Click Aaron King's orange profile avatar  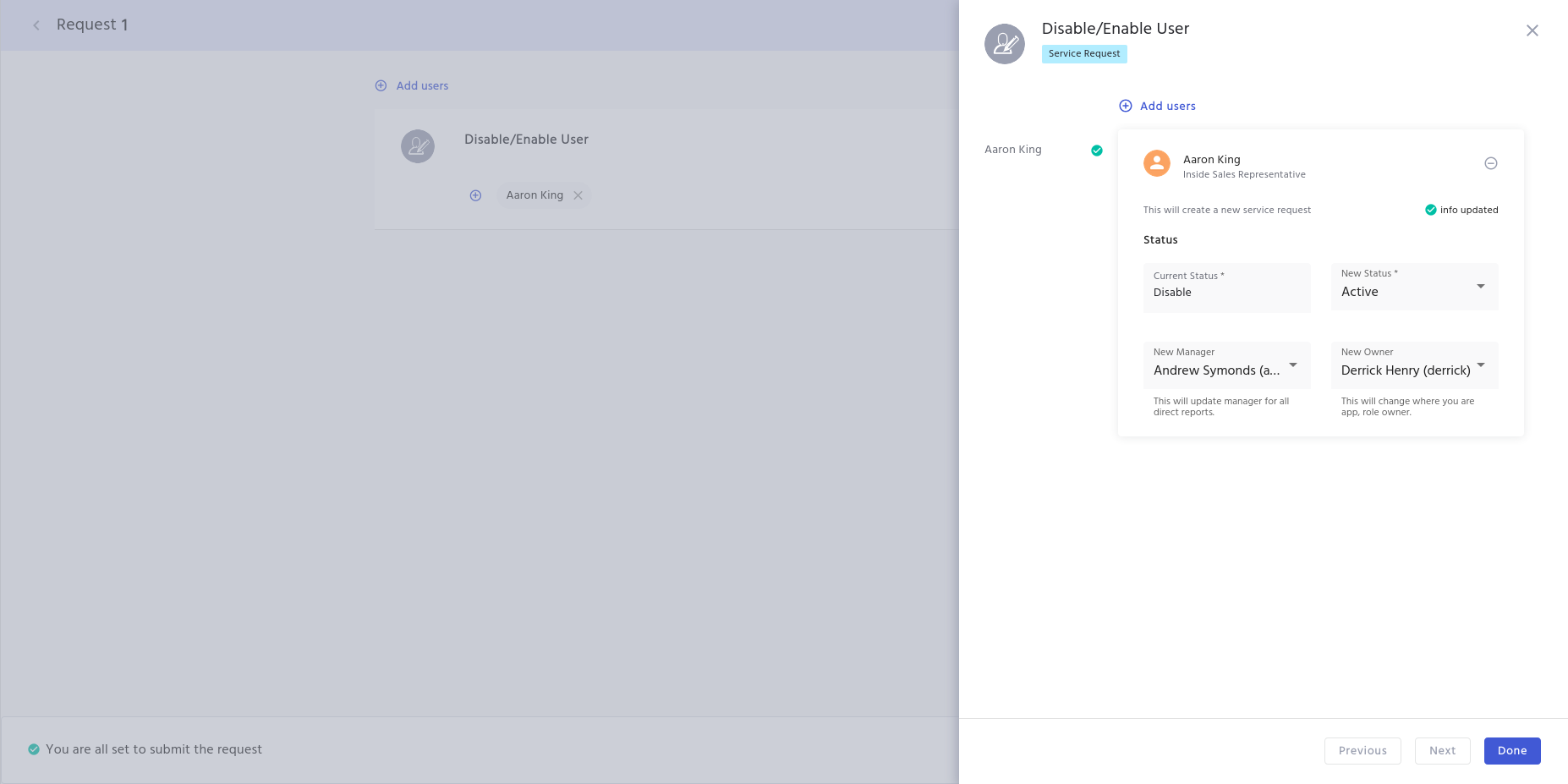1157,163
